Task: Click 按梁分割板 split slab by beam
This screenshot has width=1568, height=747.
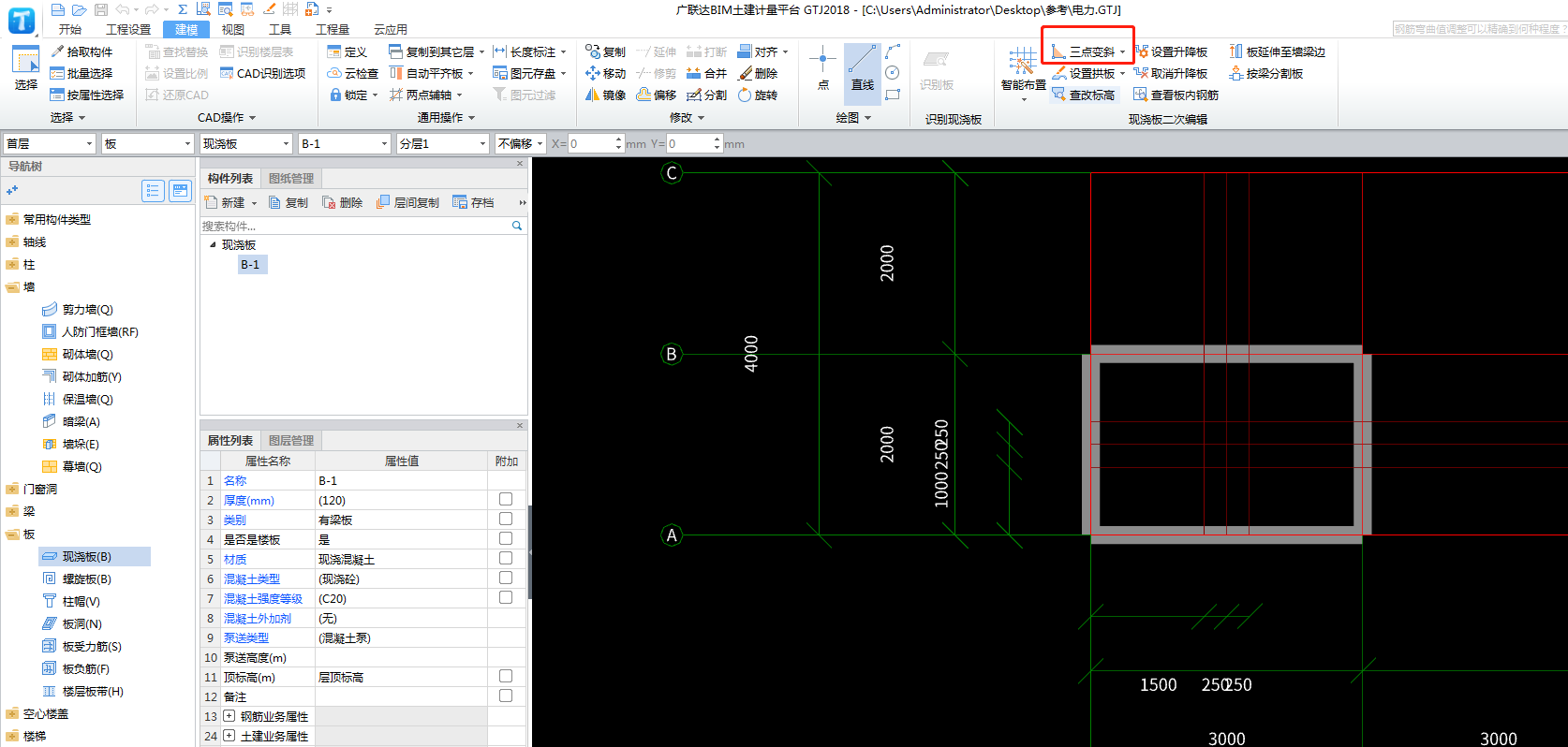Action: coord(1266,73)
